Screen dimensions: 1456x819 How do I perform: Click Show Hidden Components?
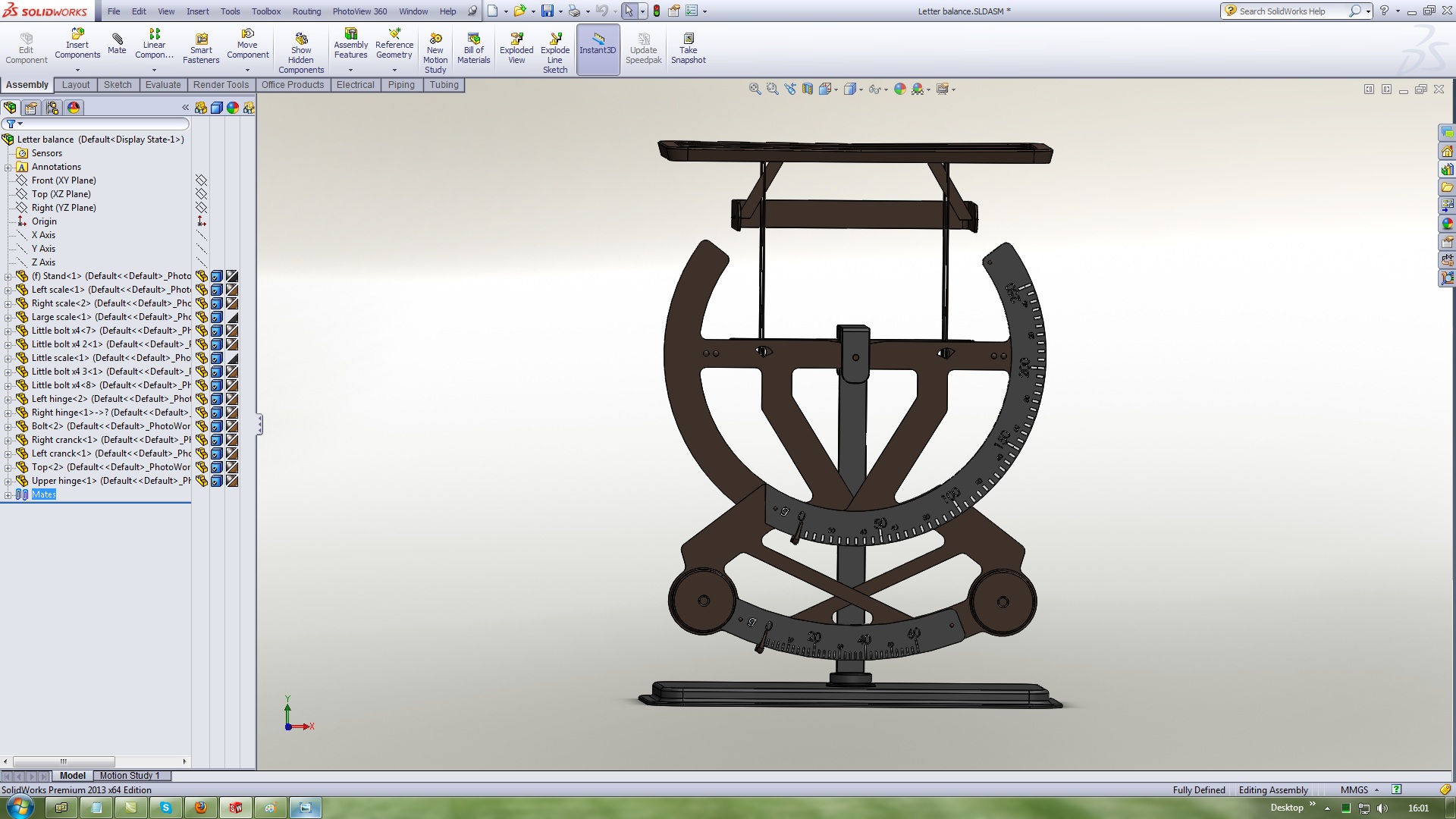pyautogui.click(x=301, y=53)
